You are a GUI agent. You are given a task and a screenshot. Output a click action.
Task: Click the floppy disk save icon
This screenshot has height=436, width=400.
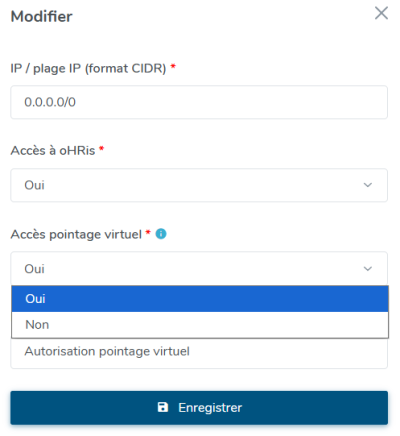coord(163,407)
